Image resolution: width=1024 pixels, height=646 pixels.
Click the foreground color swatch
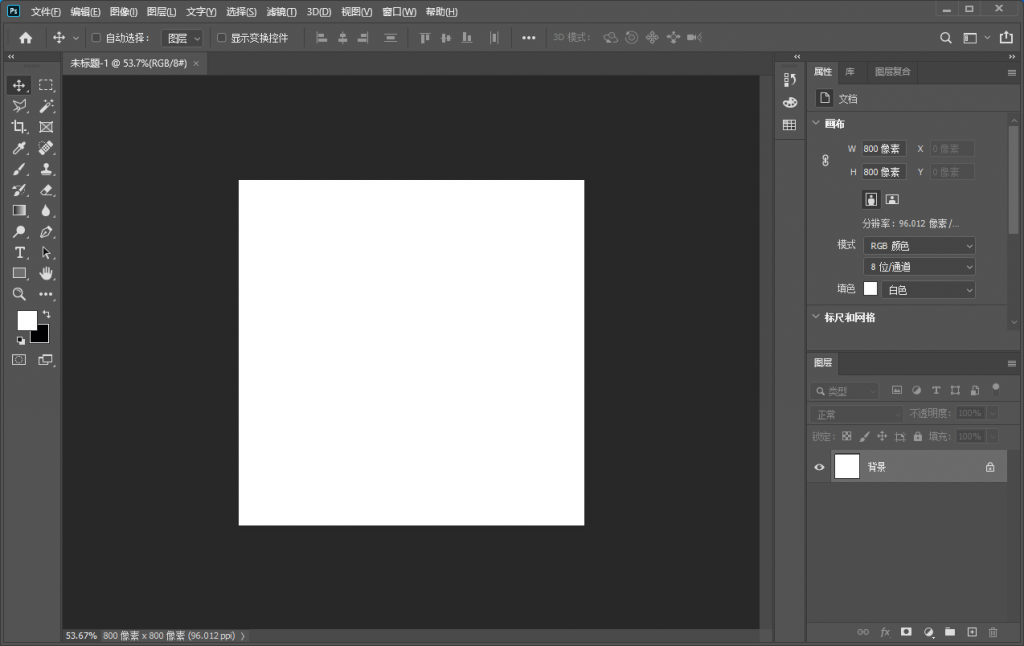pos(26,319)
